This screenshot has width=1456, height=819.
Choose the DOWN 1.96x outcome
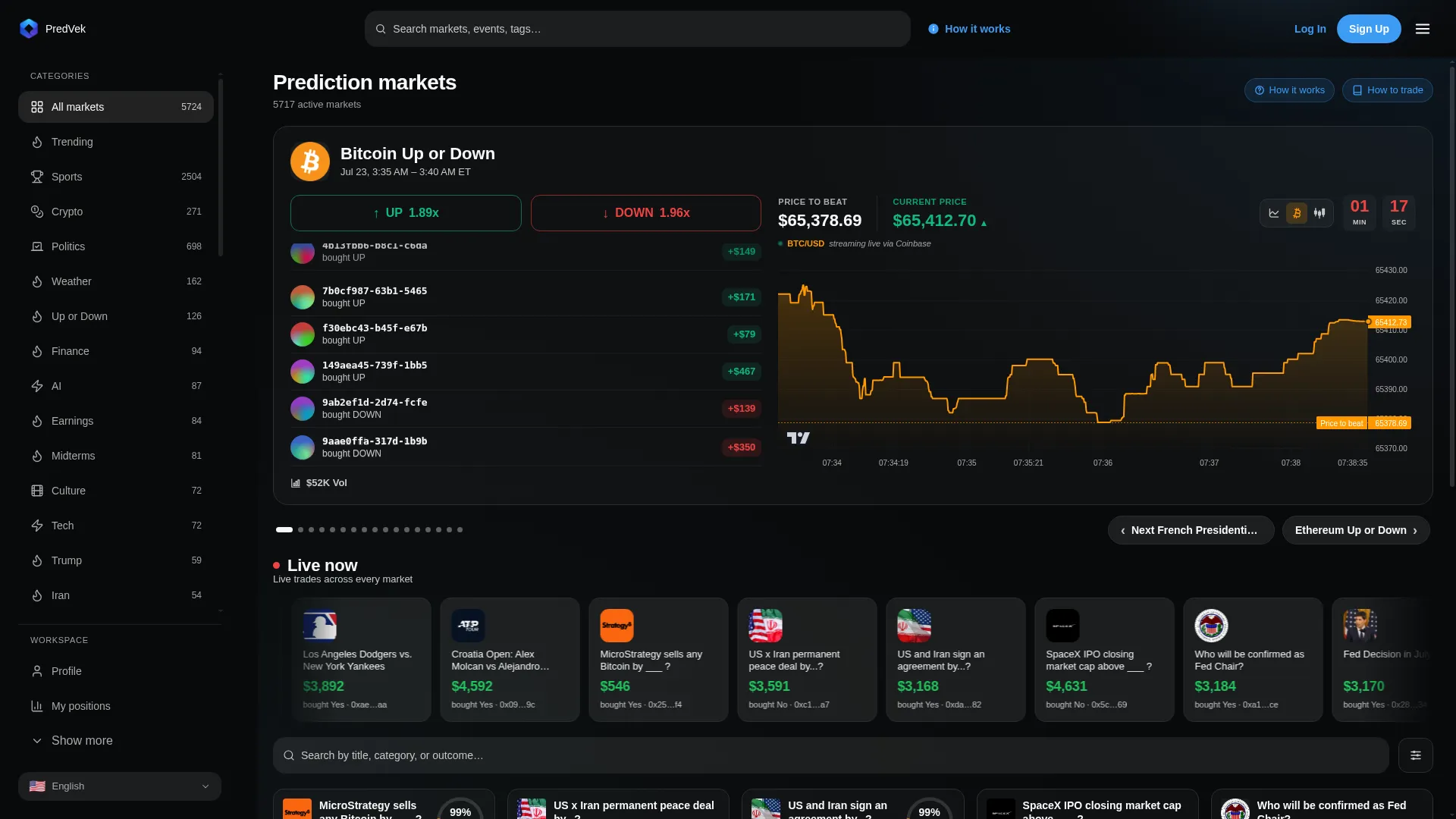pyautogui.click(x=646, y=213)
